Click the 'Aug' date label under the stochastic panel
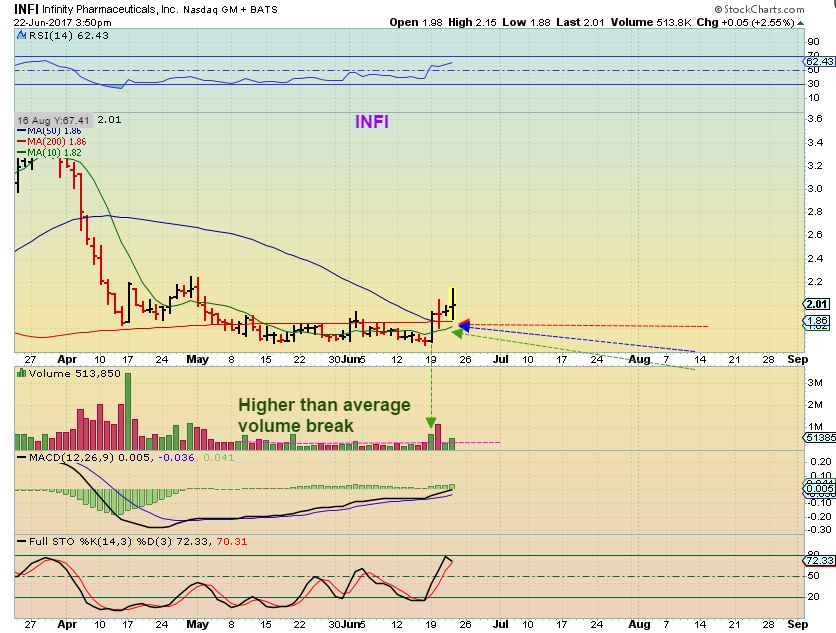 pyautogui.click(x=639, y=624)
